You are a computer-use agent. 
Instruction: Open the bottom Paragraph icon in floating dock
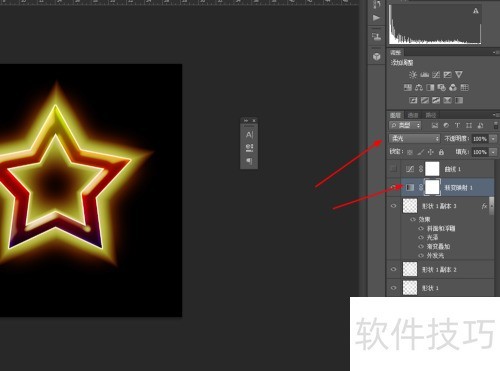[x=249, y=161]
